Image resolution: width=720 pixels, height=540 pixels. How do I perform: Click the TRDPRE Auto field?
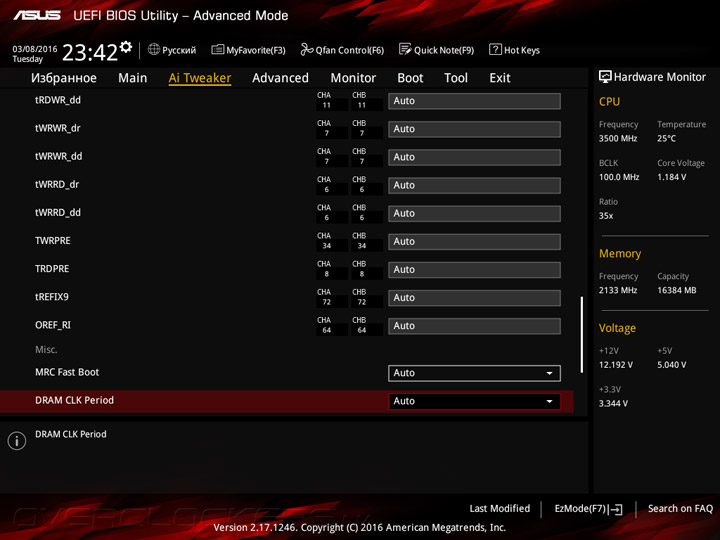pyautogui.click(x=474, y=270)
